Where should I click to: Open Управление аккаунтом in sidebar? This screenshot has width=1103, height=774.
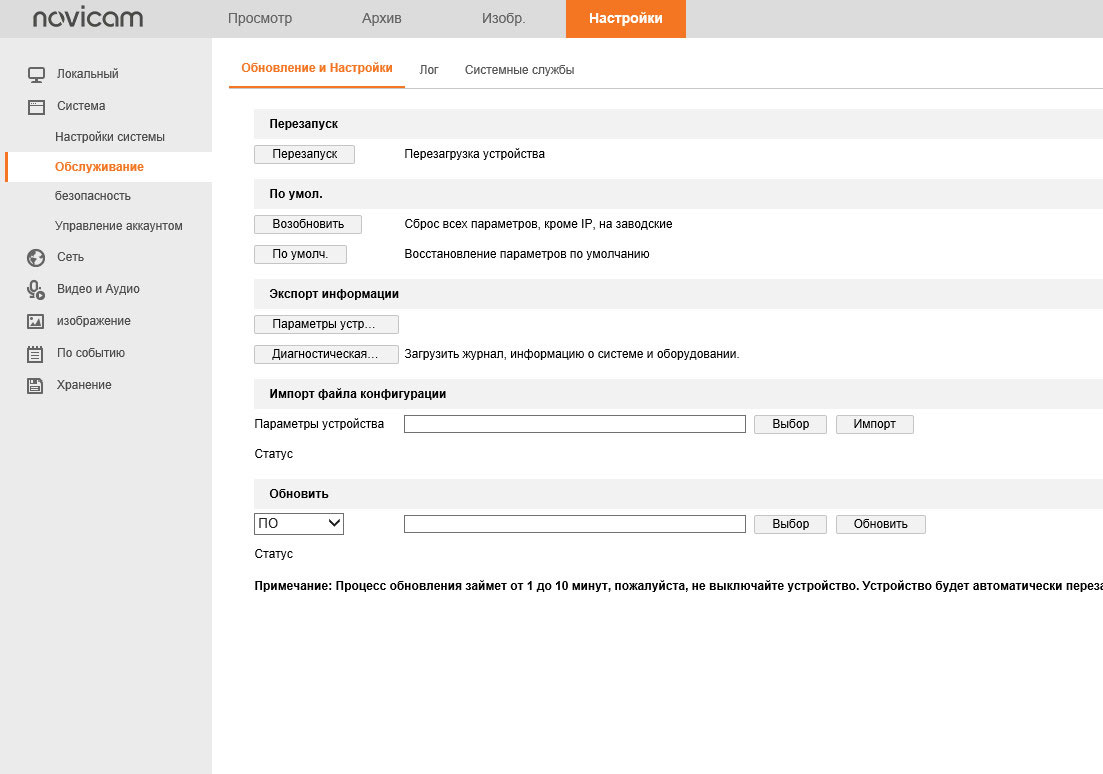(x=119, y=226)
